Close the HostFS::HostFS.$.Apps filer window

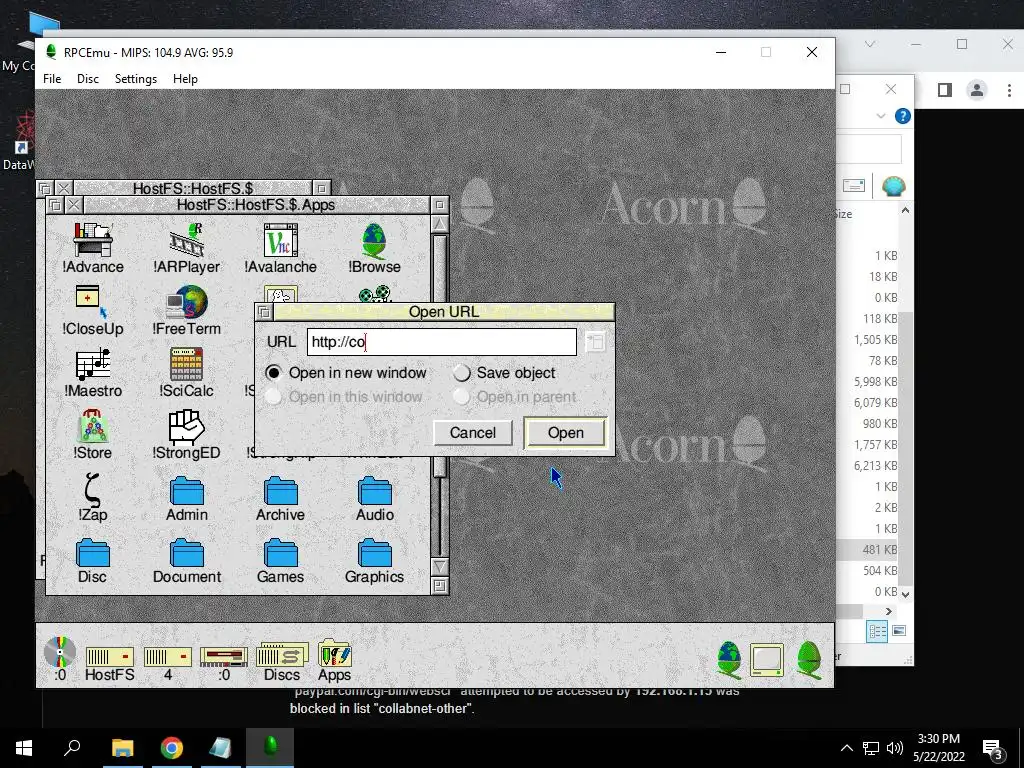pos(74,205)
